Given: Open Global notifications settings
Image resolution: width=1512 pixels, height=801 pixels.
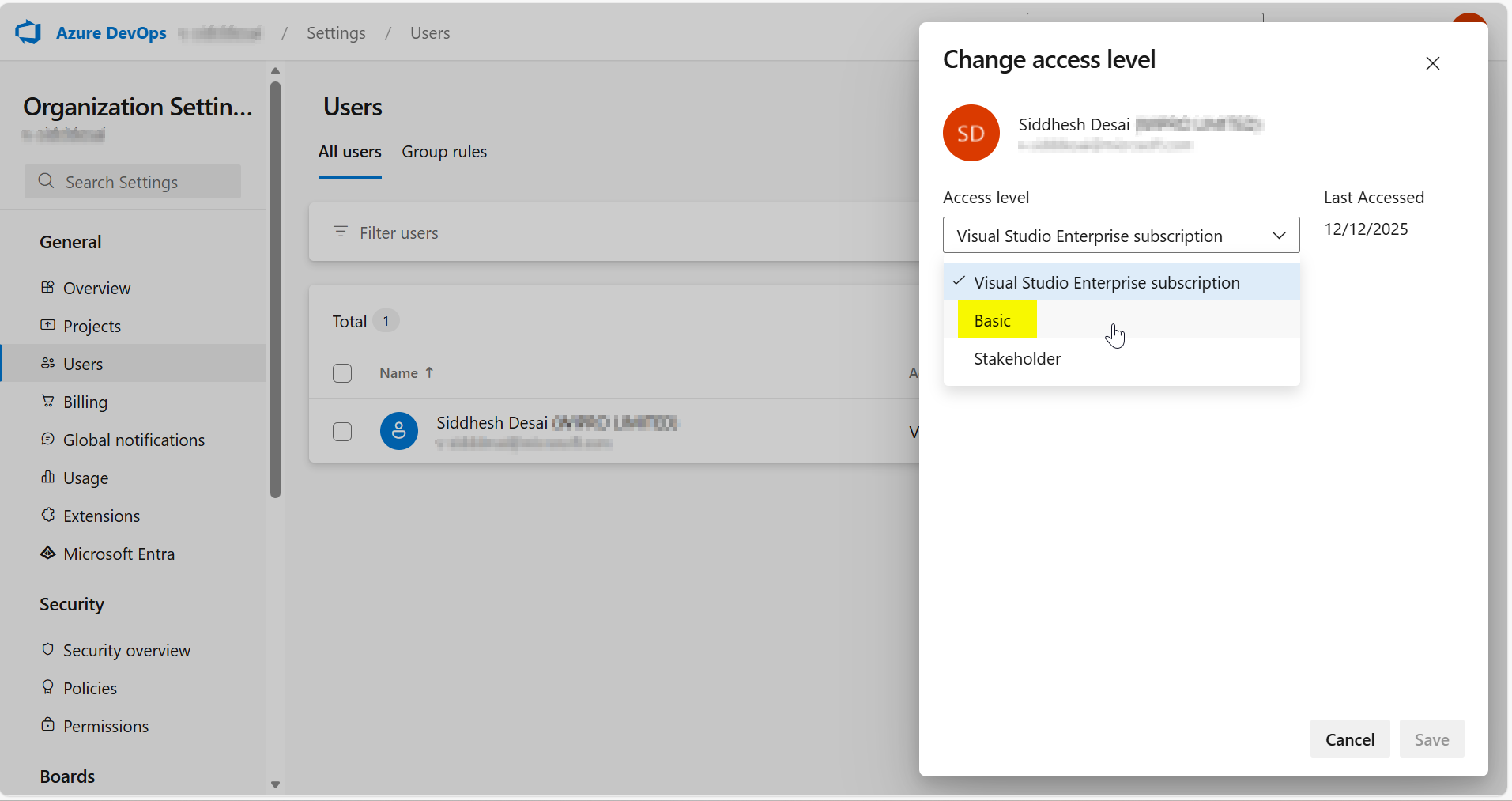Looking at the screenshot, I should coord(134,440).
